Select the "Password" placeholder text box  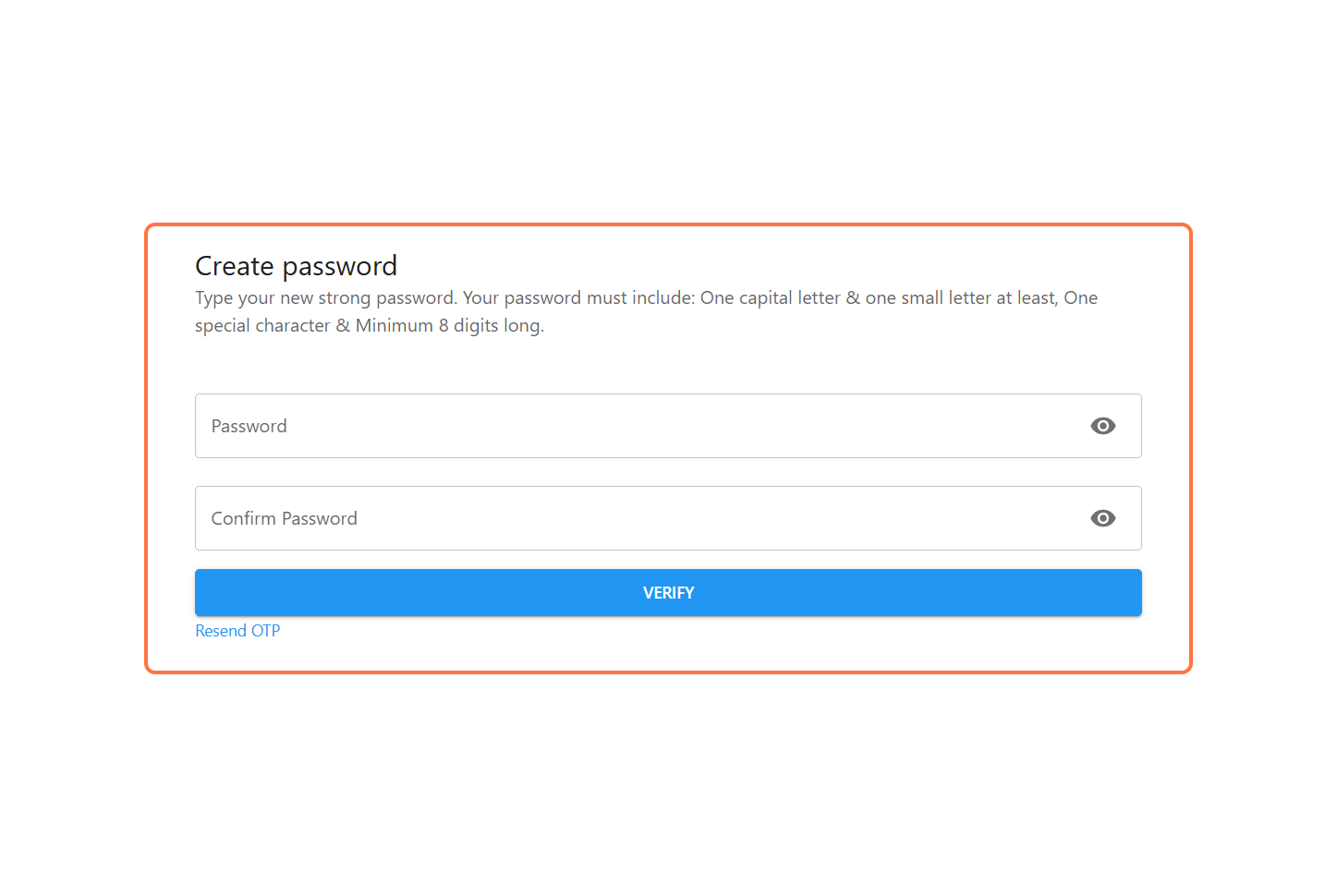pos(638,426)
